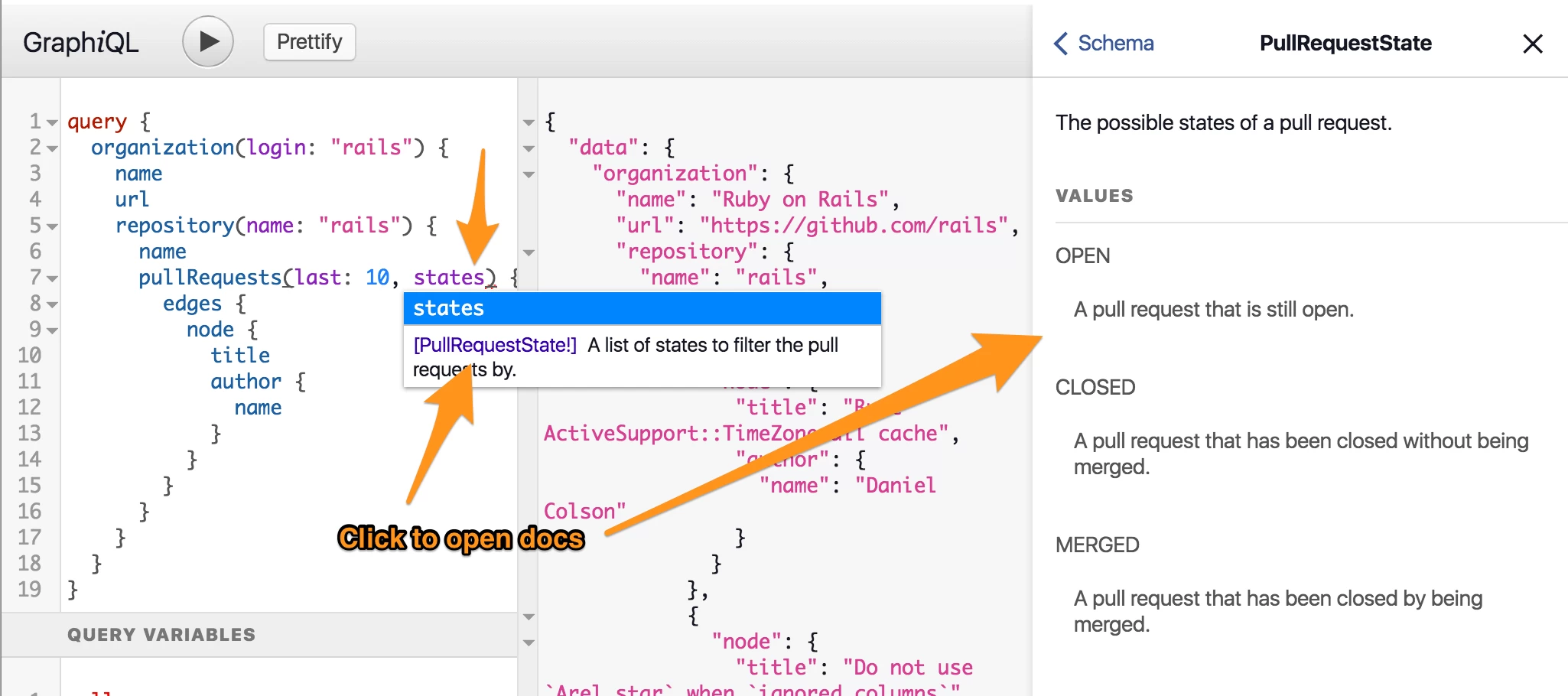This screenshot has height=696, width=1568.
Task: Collapse pullRequests block on line 7
Action: point(52,278)
